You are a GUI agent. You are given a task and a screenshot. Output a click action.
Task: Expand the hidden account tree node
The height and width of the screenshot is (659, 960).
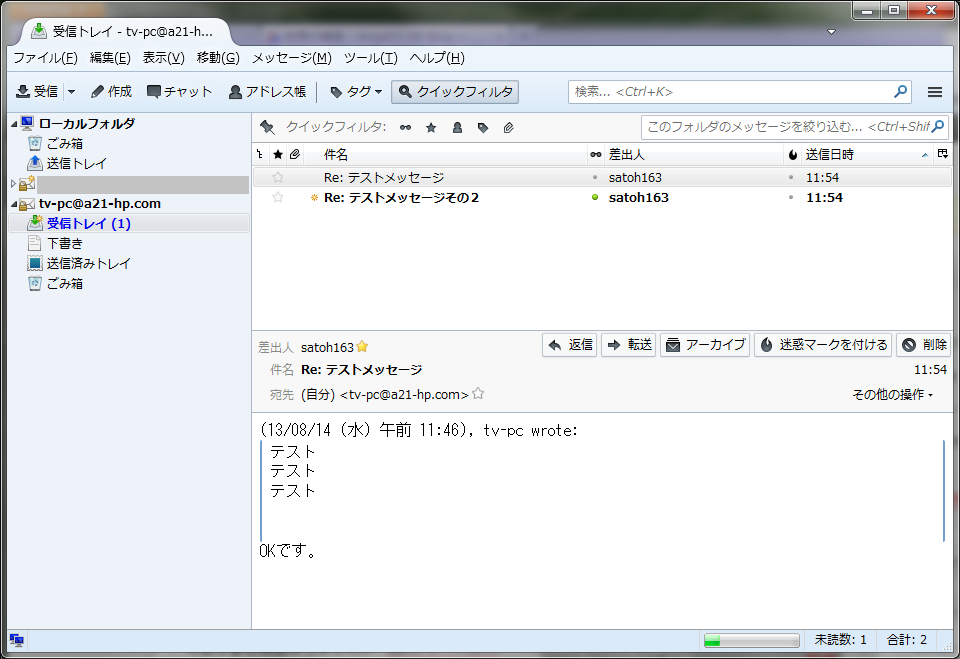click(x=13, y=183)
